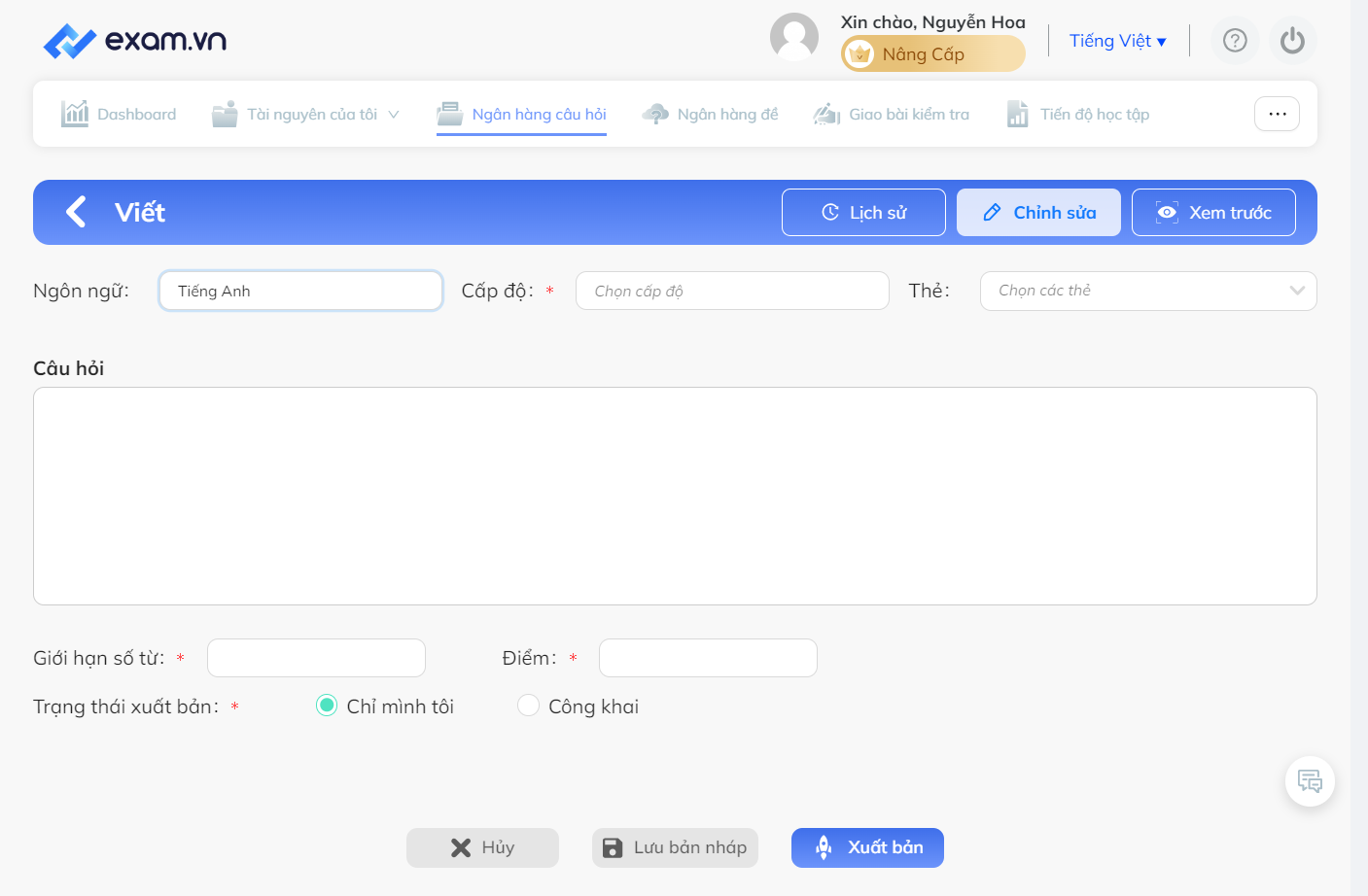
Task: Go to the Dashboard tab
Action: tap(119, 114)
